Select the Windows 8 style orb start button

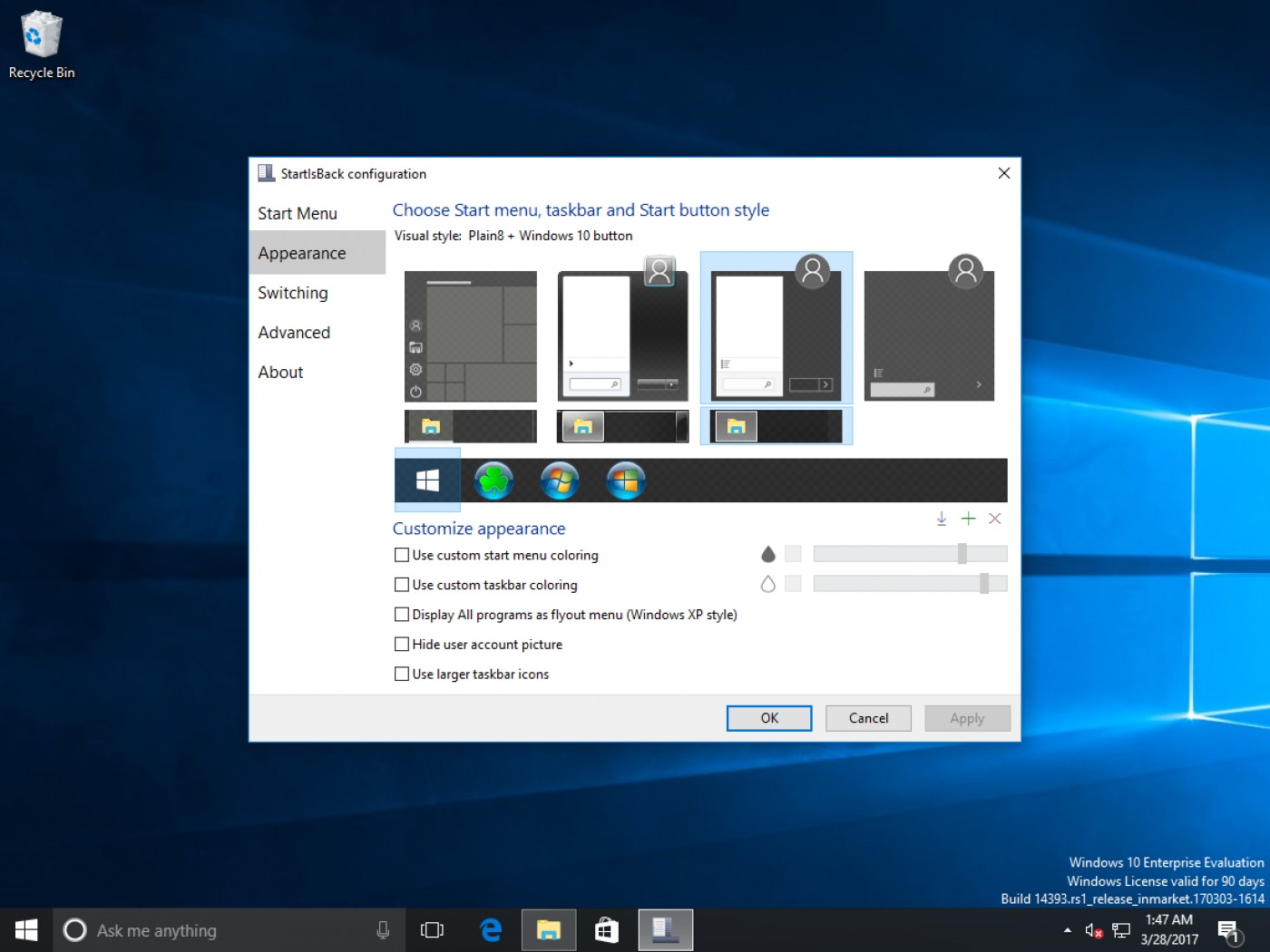pyautogui.click(x=626, y=480)
